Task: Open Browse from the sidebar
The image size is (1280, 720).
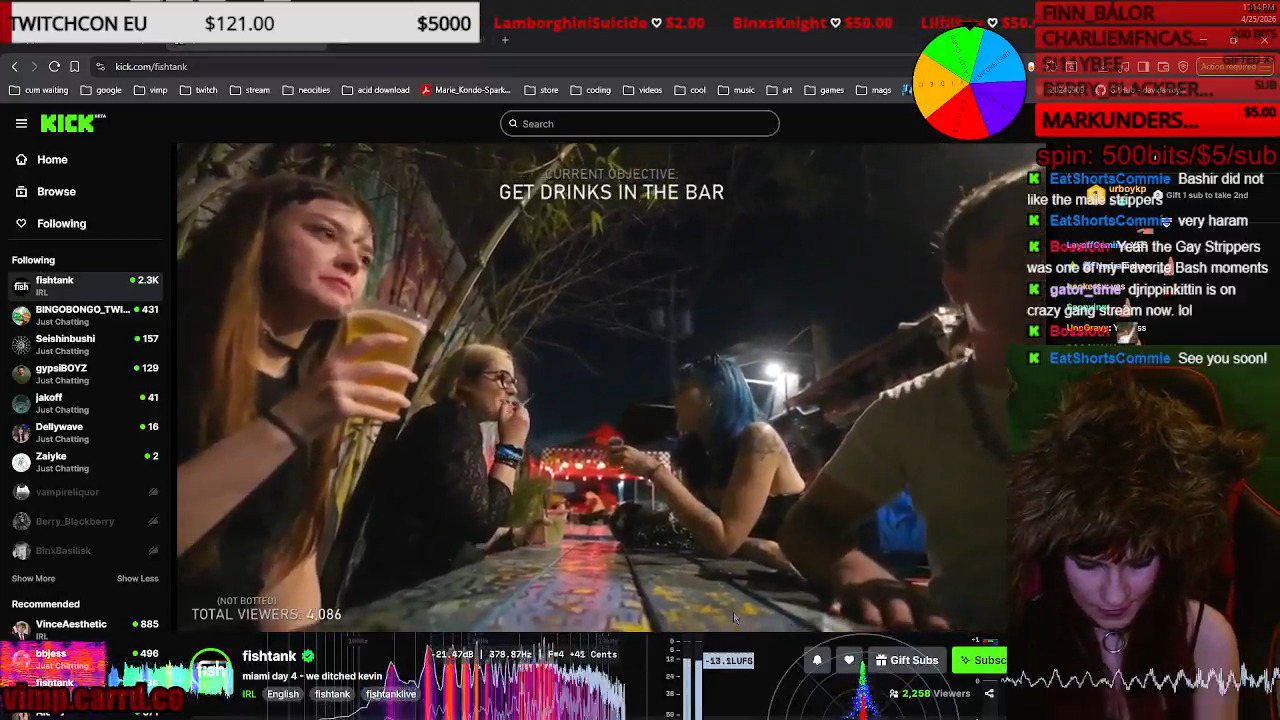Action: (56, 192)
